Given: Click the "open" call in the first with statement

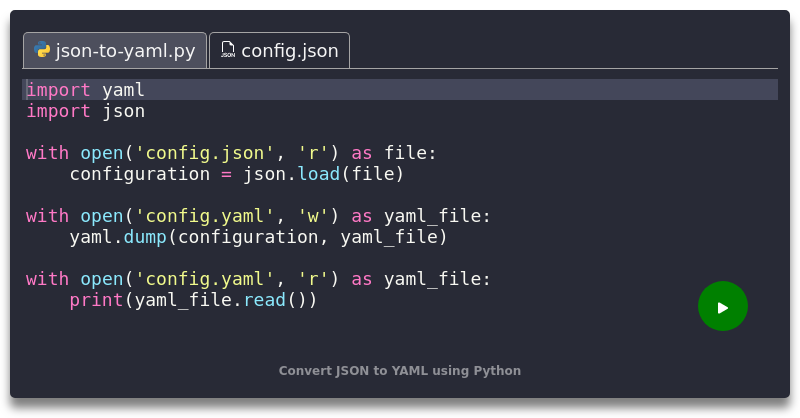Looking at the screenshot, I should 102,153.
